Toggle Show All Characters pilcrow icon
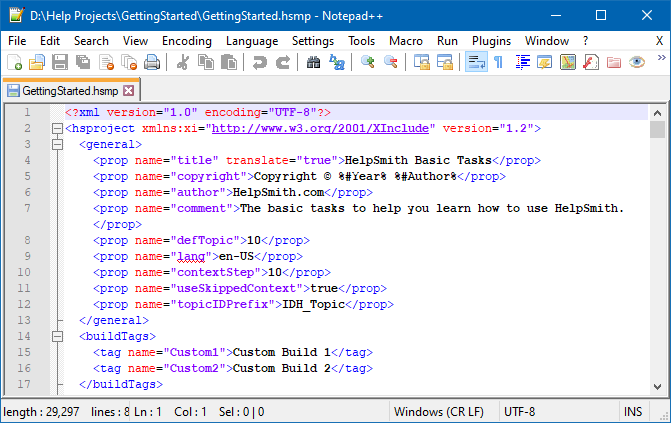 pyautogui.click(x=498, y=62)
